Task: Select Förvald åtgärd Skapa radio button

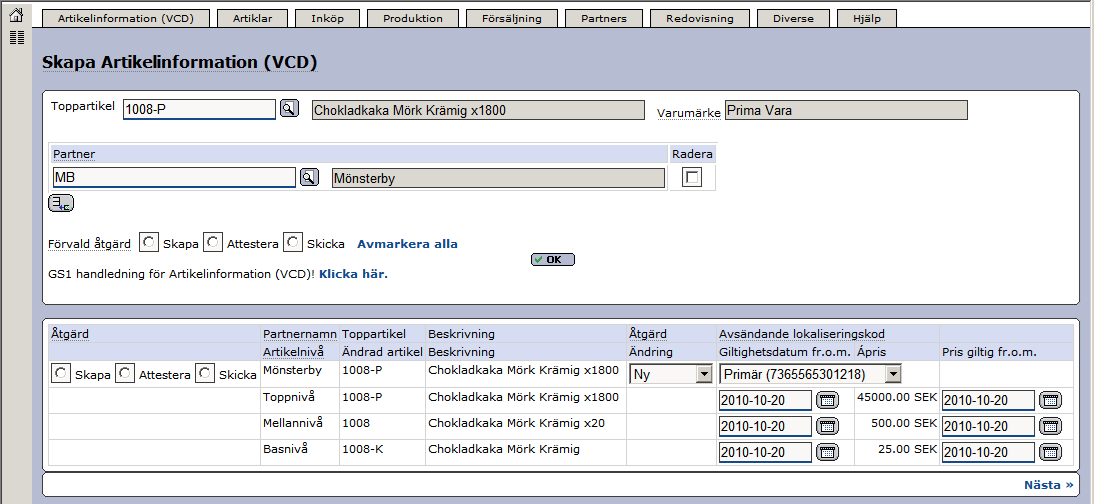Action: point(149,242)
